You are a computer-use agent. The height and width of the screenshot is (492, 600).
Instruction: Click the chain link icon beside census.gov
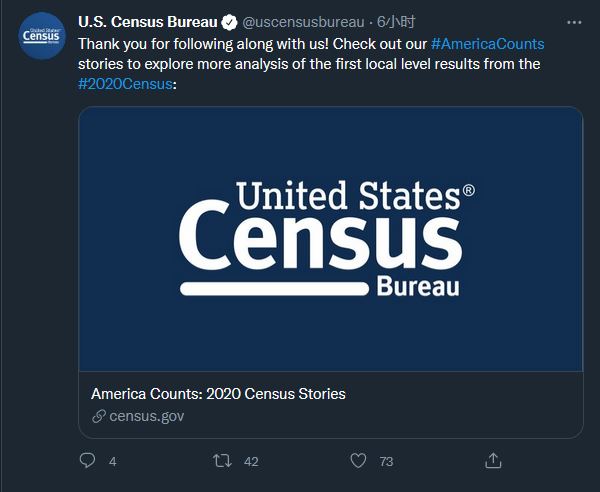tap(98, 417)
